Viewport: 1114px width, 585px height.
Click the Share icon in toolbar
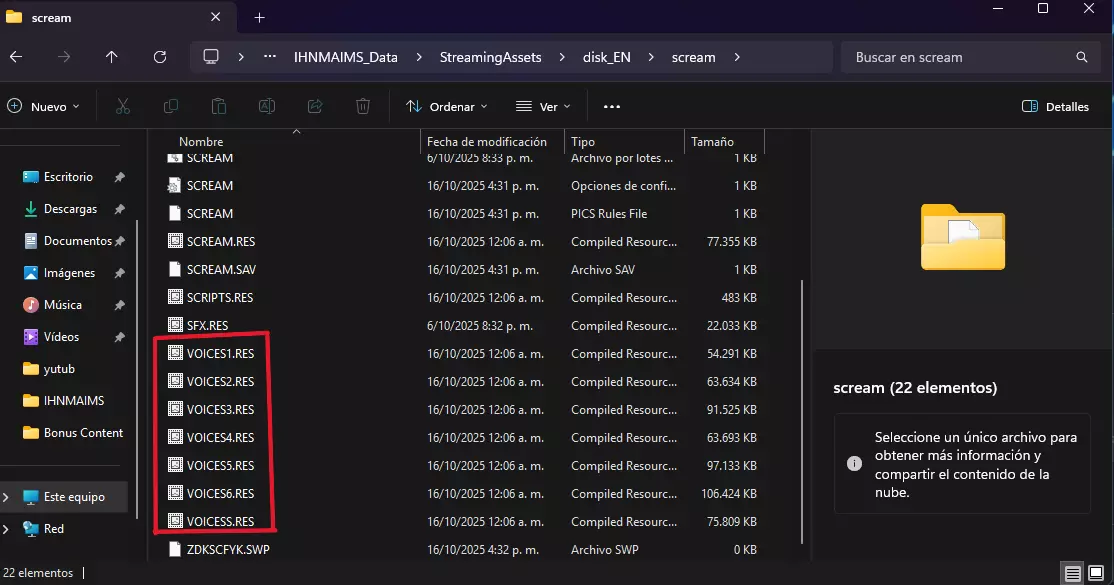[315, 107]
